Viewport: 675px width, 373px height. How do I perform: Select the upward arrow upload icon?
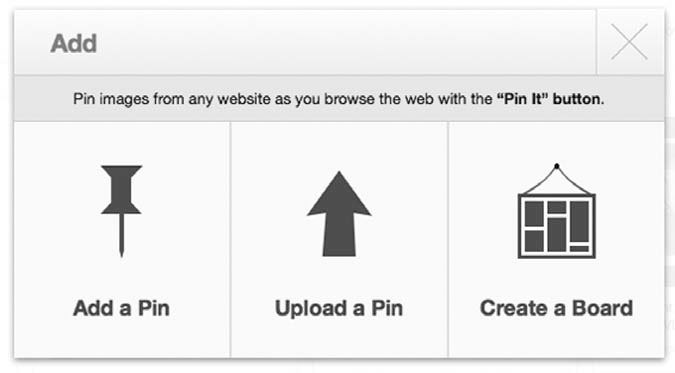(339, 214)
